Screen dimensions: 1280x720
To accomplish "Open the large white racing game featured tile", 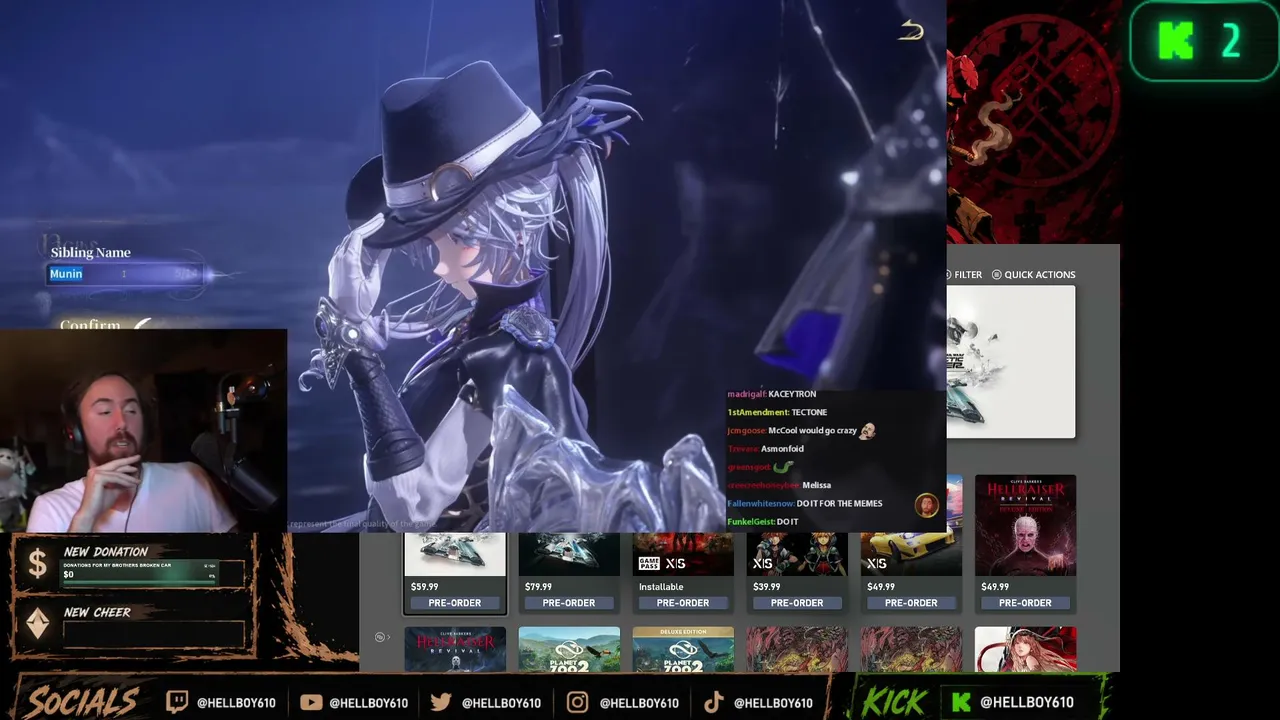I will coord(1011,362).
